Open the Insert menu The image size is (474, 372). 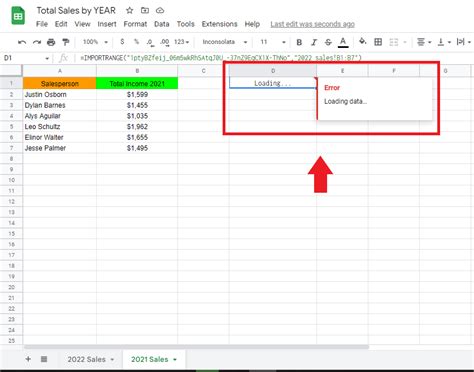[107, 24]
